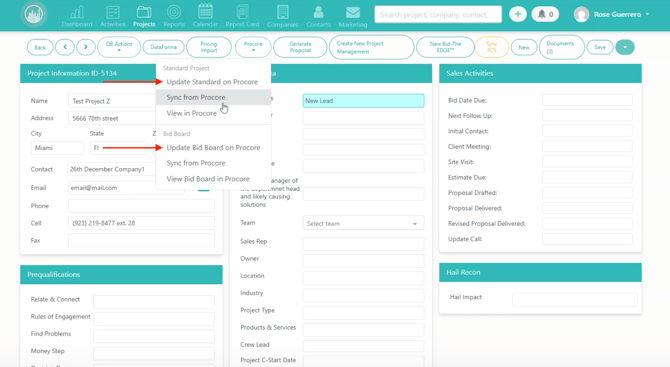Click the City field showing Miami

(58, 148)
